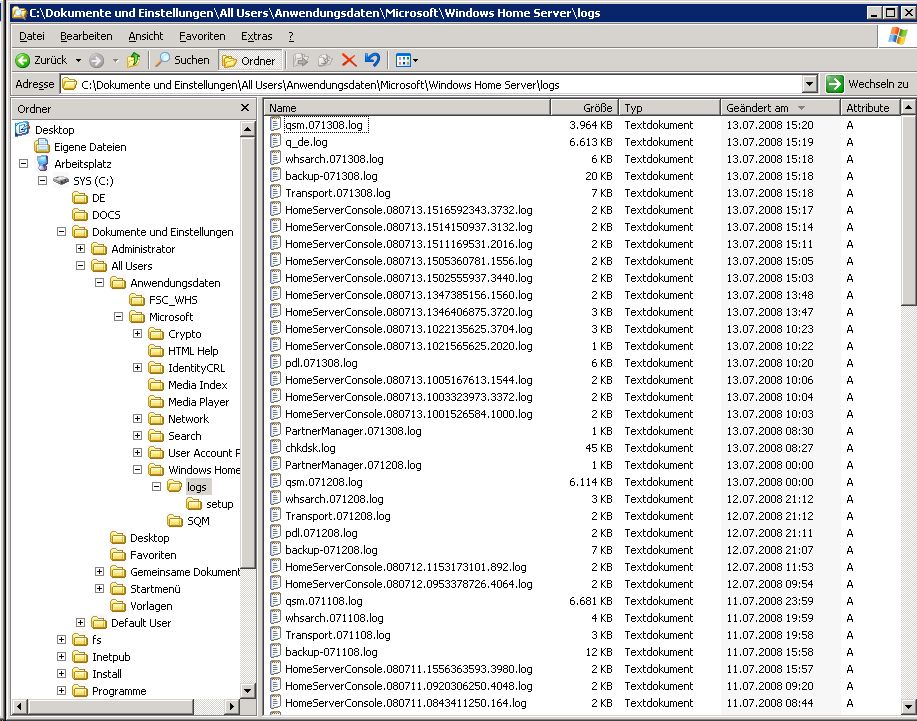
Task: Open the Datei menu
Action: coord(32,36)
